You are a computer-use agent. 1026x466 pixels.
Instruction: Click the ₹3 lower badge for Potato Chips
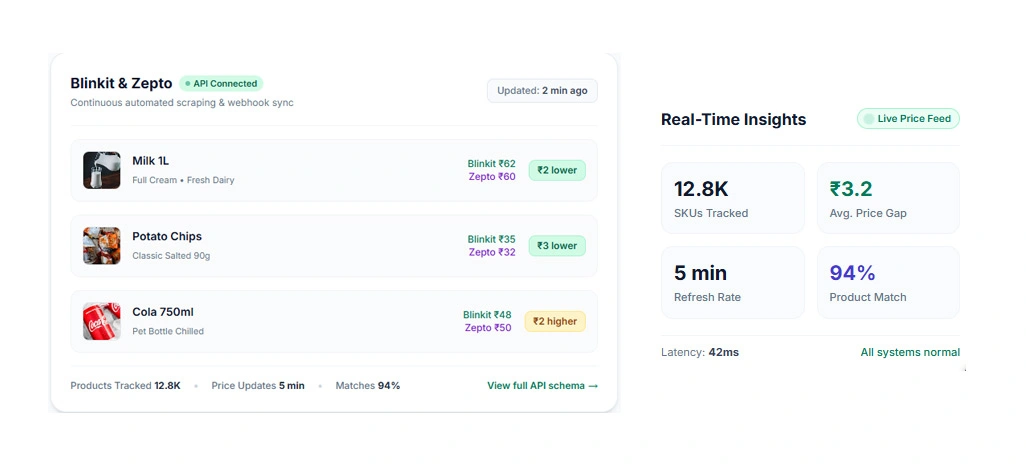pos(557,245)
